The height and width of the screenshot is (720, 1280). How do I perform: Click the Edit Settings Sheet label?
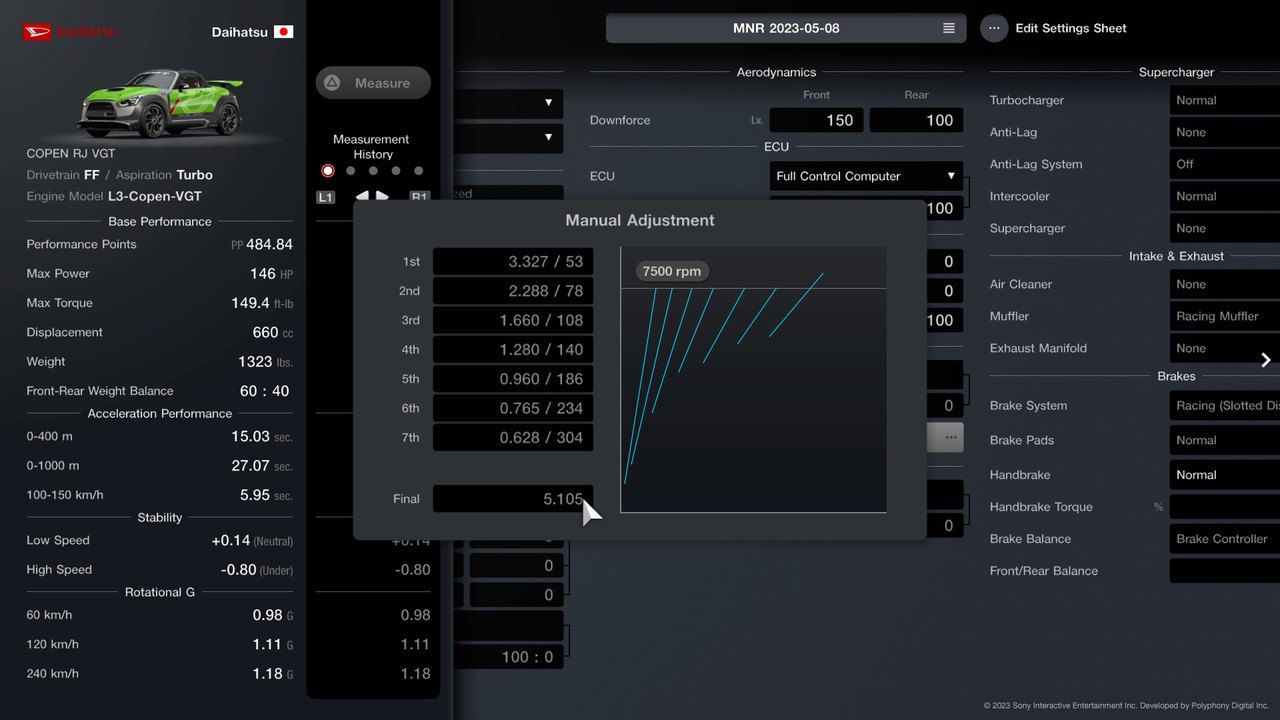[1071, 28]
